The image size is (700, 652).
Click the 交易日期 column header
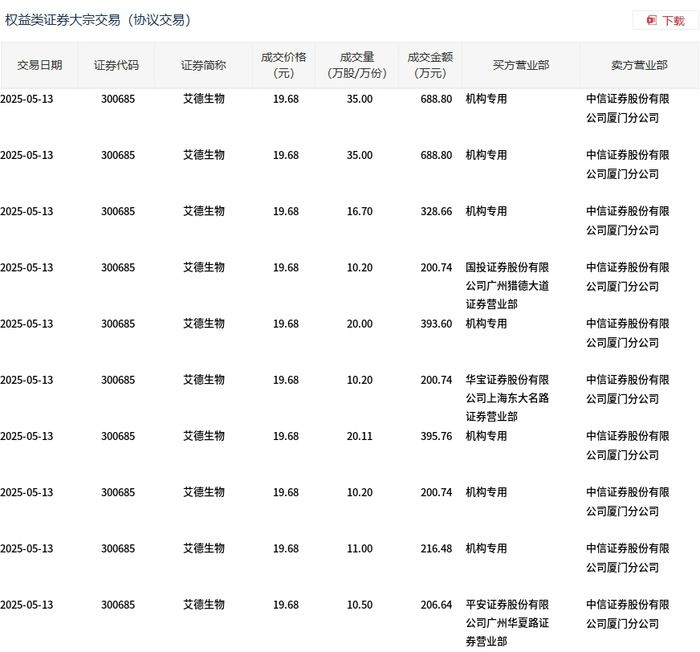pos(40,65)
